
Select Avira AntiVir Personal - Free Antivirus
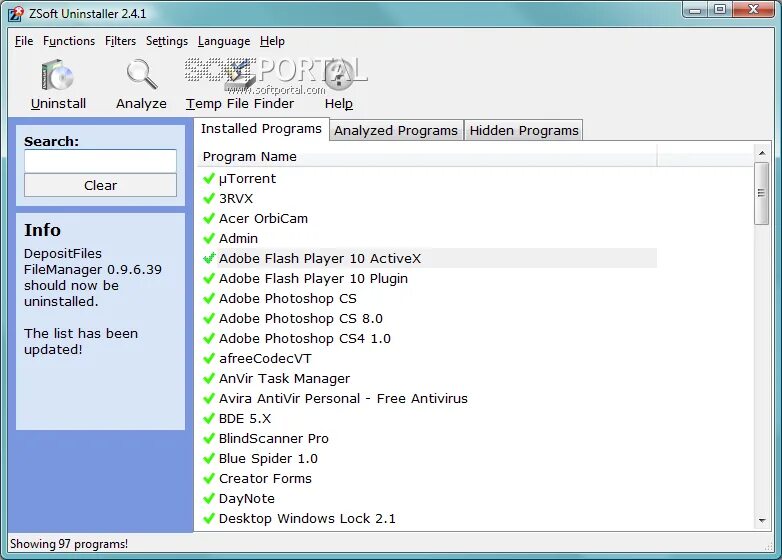(343, 398)
